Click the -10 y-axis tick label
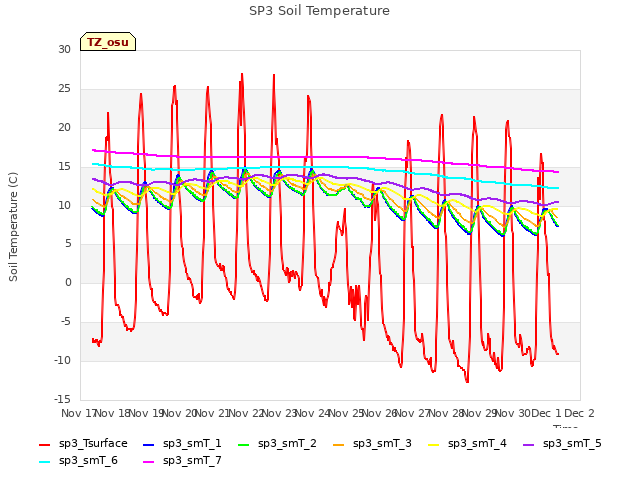Viewport: 640px width, 480px height. [62, 360]
